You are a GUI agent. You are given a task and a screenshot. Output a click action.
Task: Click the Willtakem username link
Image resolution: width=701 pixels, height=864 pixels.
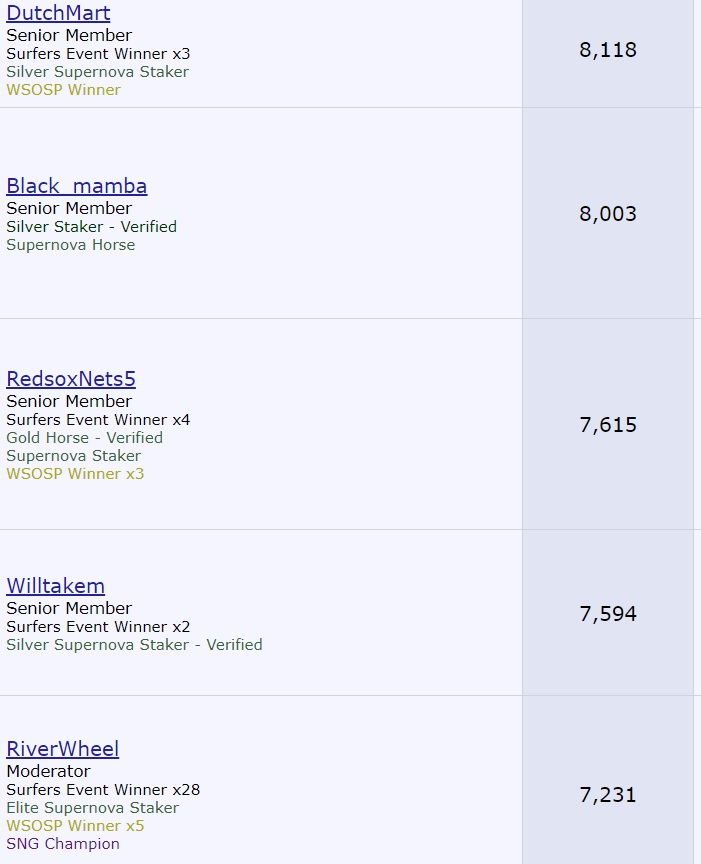click(x=55, y=586)
